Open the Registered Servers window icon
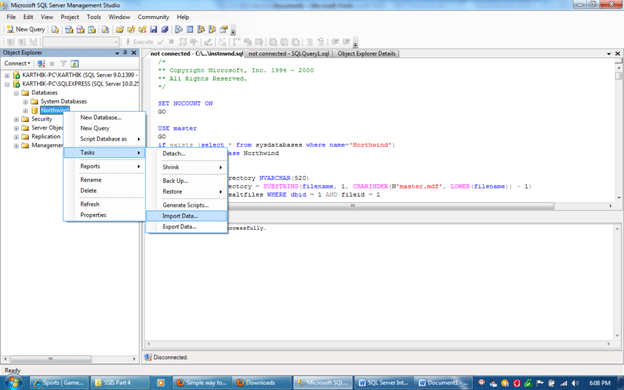 pos(179,29)
